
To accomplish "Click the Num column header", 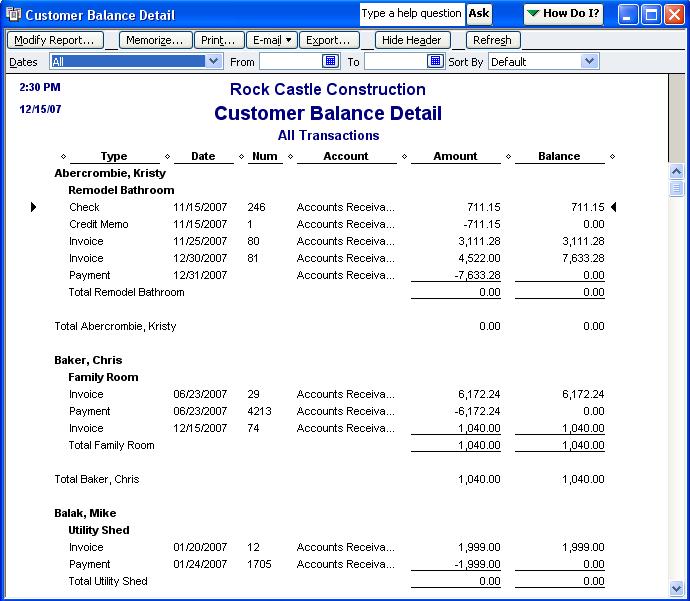I will (265, 156).
